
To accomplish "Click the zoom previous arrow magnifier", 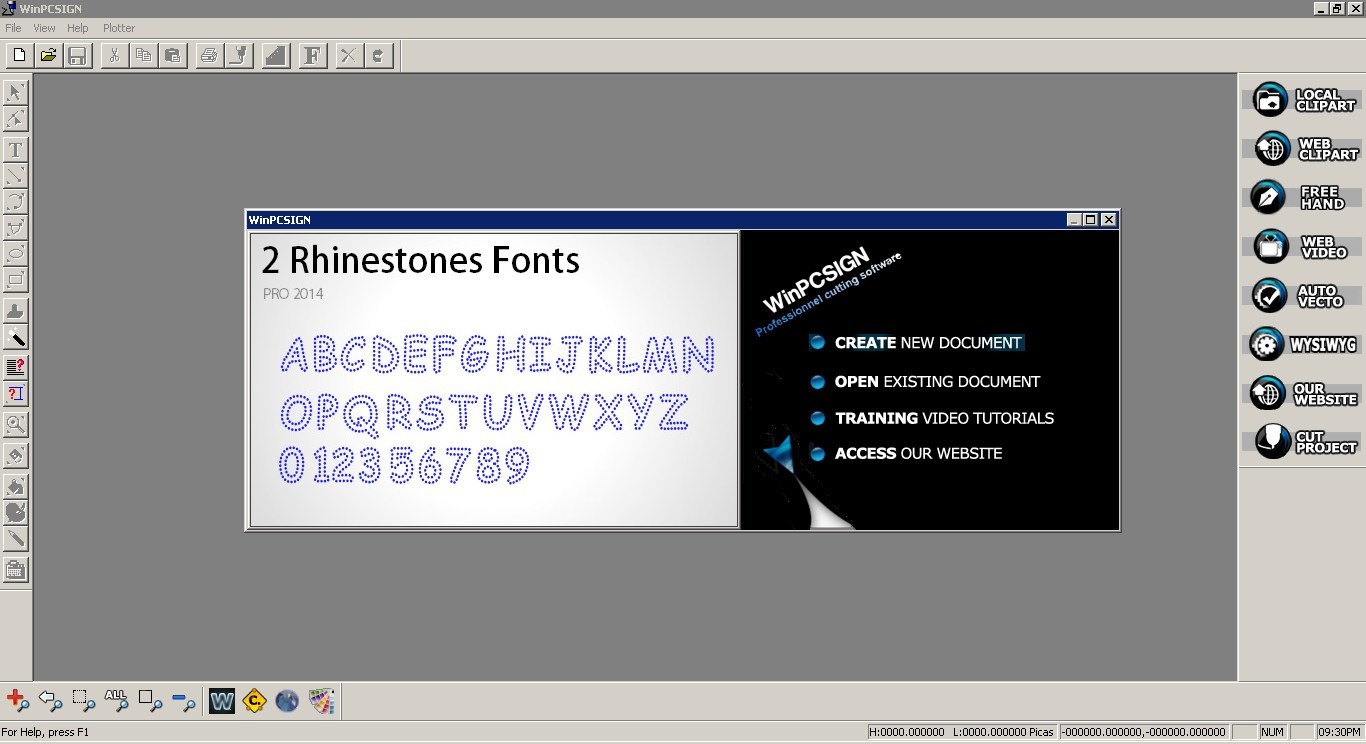I will coord(50,701).
